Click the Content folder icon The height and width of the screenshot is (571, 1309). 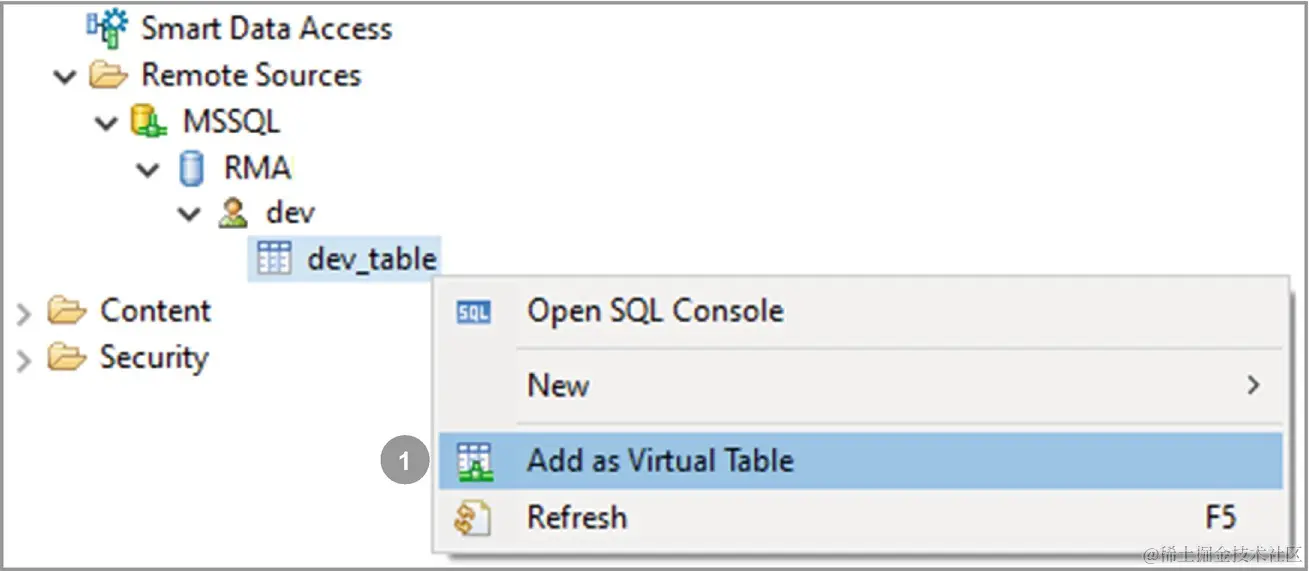click(x=67, y=311)
